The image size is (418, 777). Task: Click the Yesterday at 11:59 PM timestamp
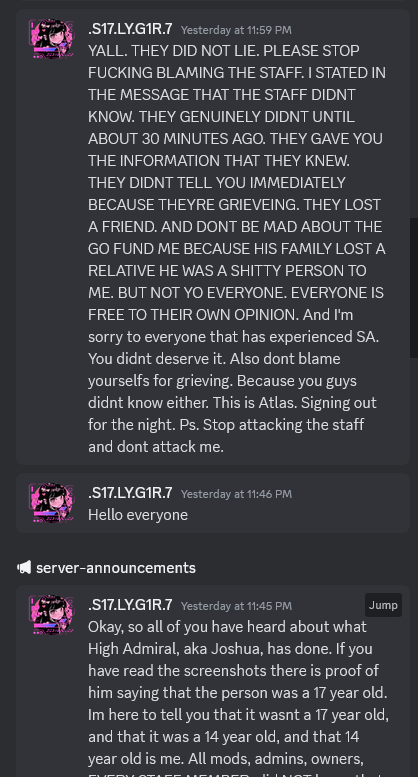pyautogui.click(x=236, y=30)
